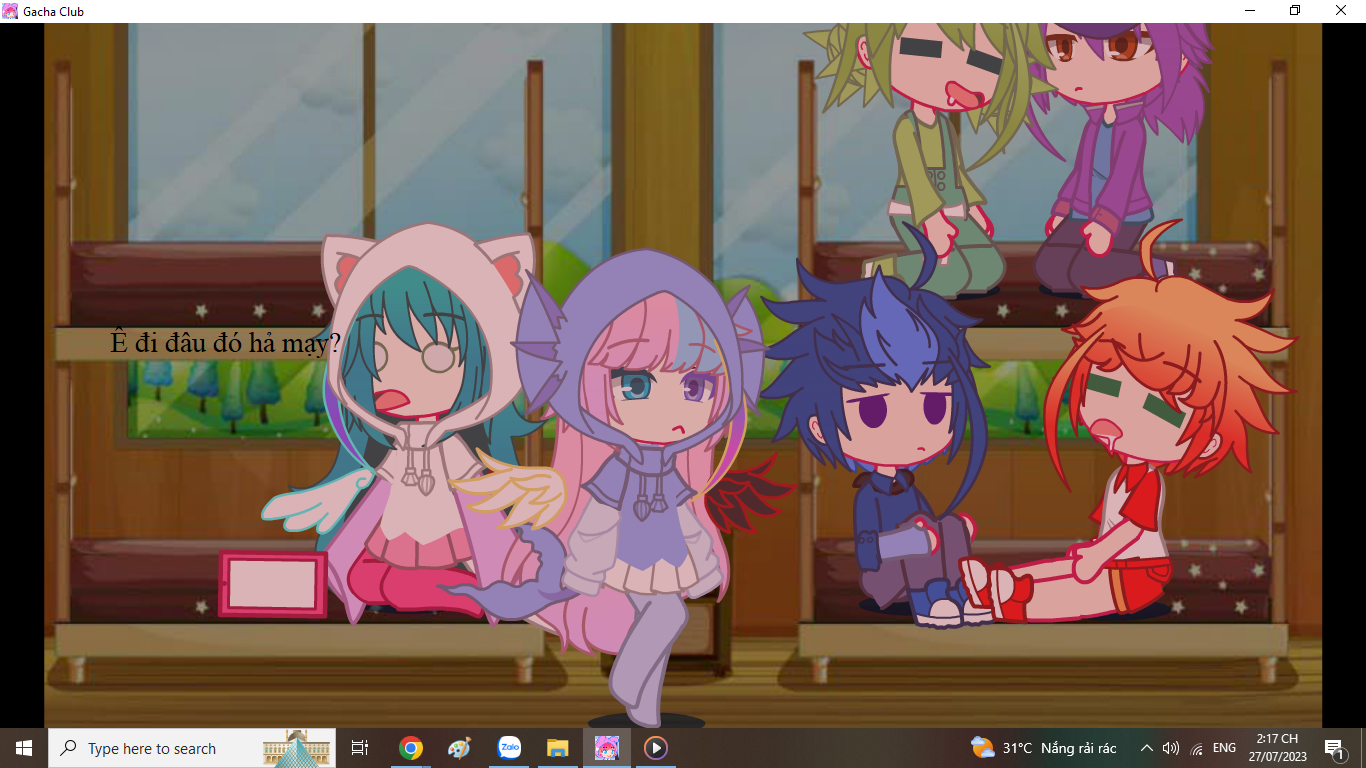Viewport: 1366px width, 768px height.
Task: Switch the ENG input language
Action: tap(1224, 748)
